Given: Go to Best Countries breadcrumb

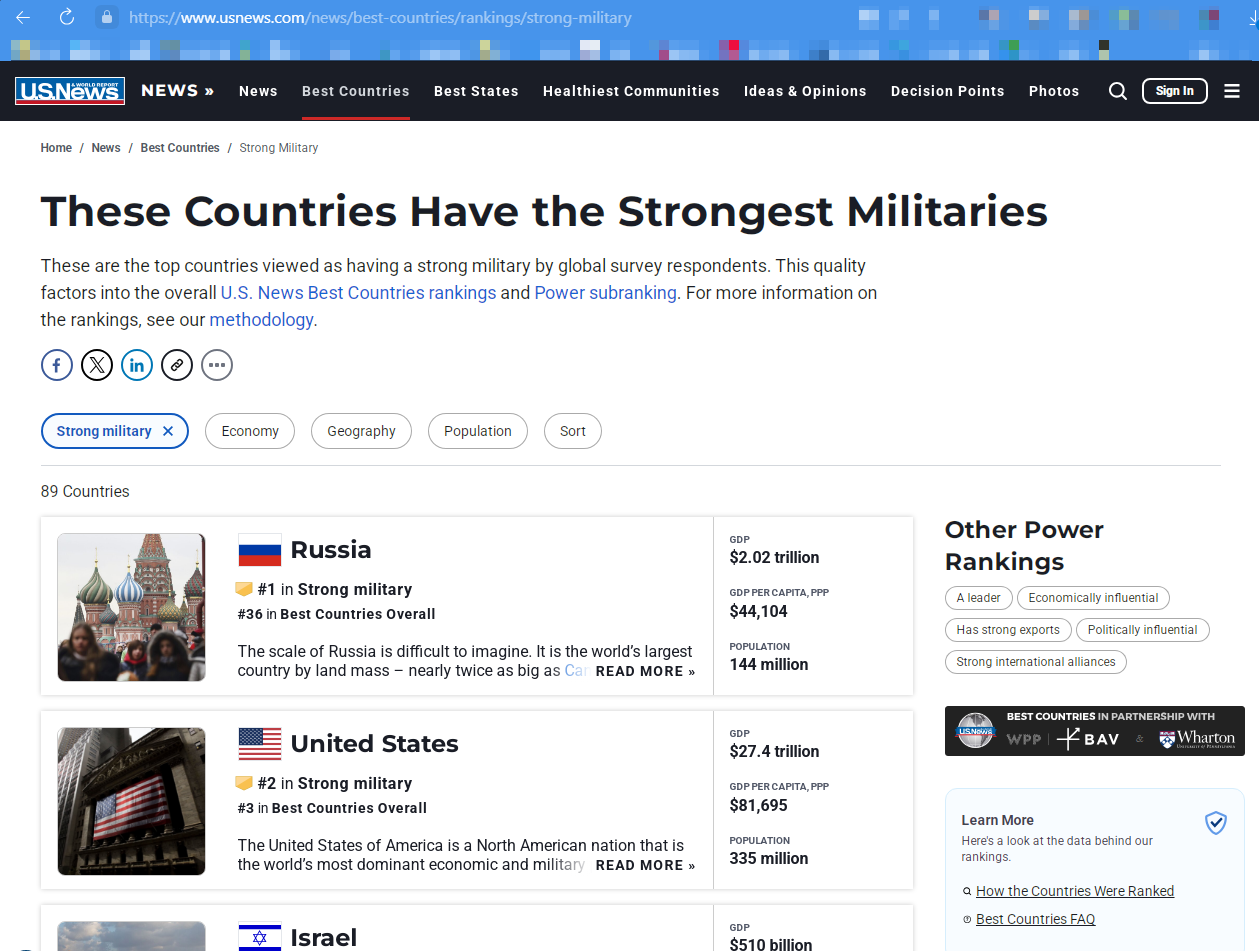Looking at the screenshot, I should point(180,148).
